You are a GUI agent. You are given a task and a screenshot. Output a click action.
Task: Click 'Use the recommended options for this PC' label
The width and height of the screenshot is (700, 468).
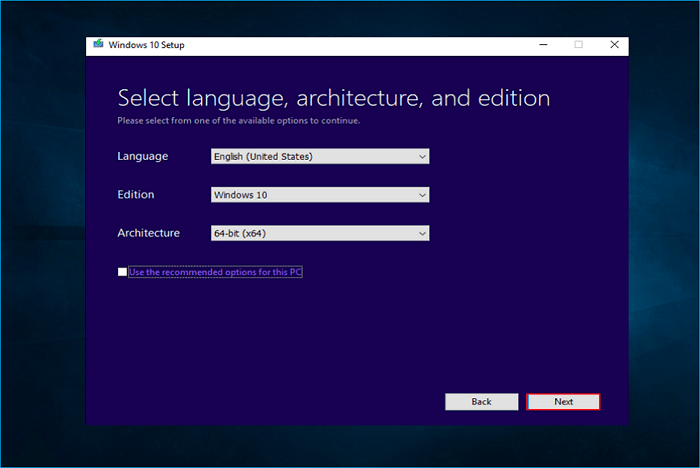point(215,272)
